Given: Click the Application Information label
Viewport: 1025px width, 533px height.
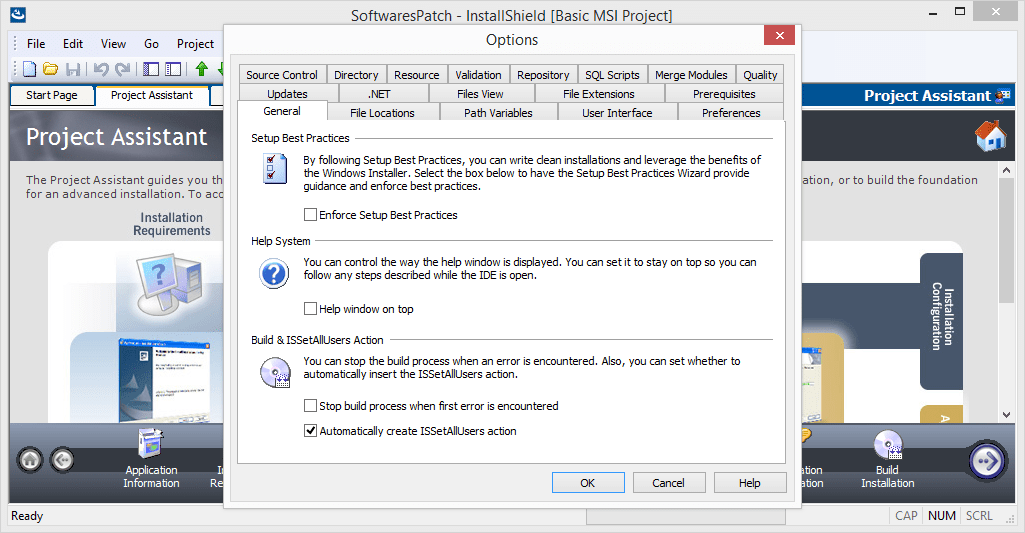Looking at the screenshot, I should click(x=151, y=476).
